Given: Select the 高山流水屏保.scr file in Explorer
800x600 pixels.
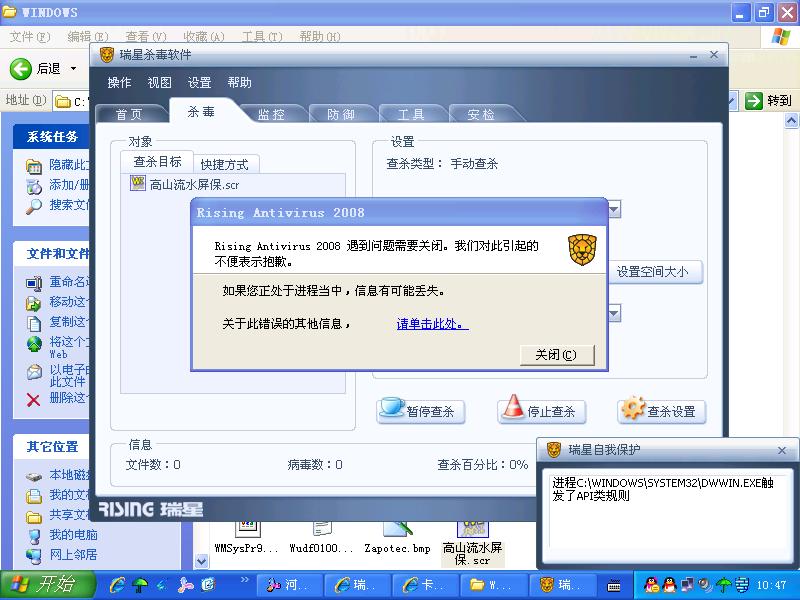Looking at the screenshot, I should click(472, 543).
